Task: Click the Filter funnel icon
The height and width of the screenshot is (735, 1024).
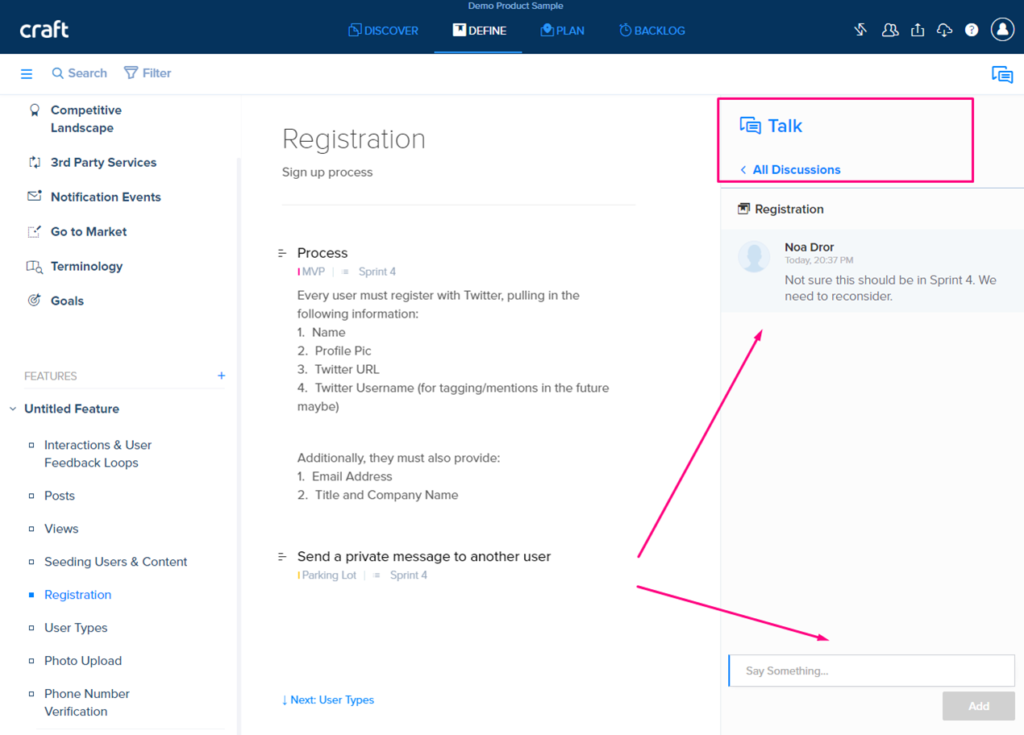Action: (x=131, y=73)
